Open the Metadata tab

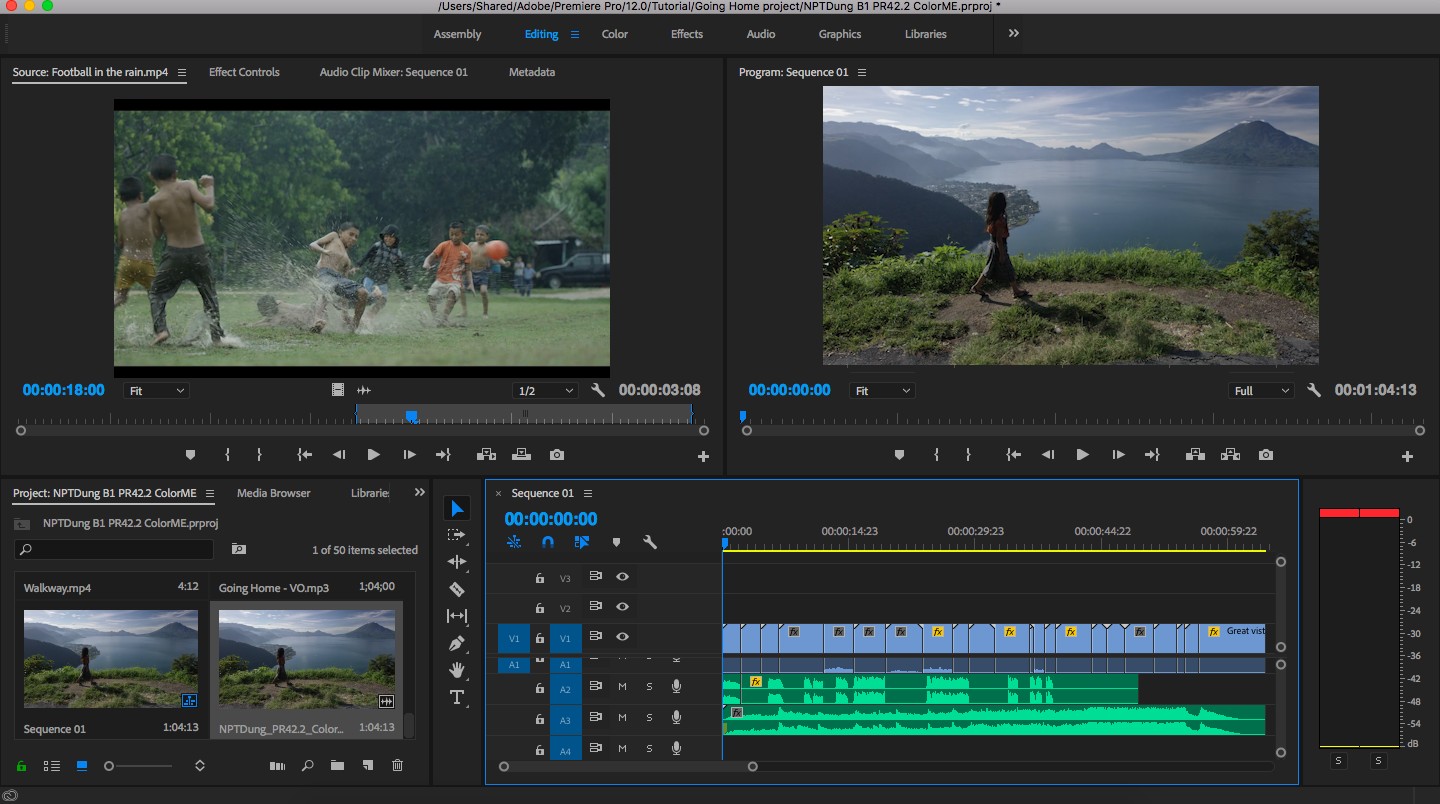(532, 72)
